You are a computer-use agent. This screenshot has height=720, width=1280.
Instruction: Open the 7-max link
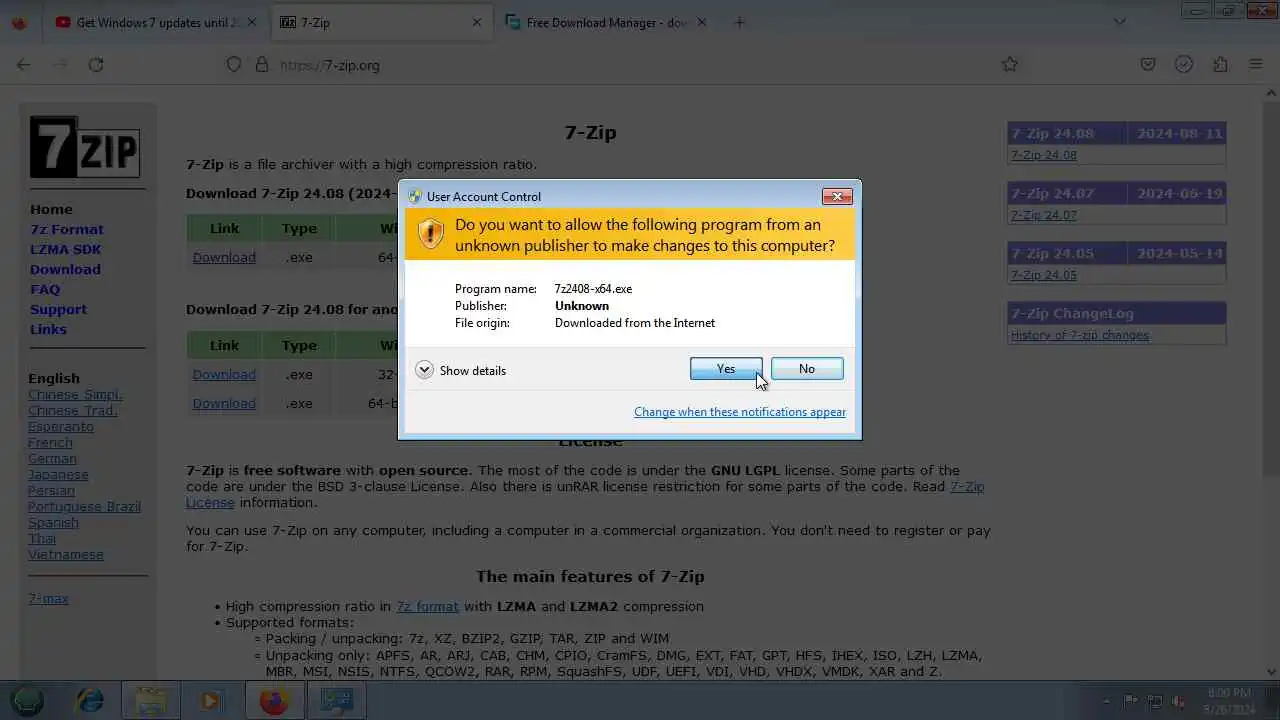(x=48, y=598)
